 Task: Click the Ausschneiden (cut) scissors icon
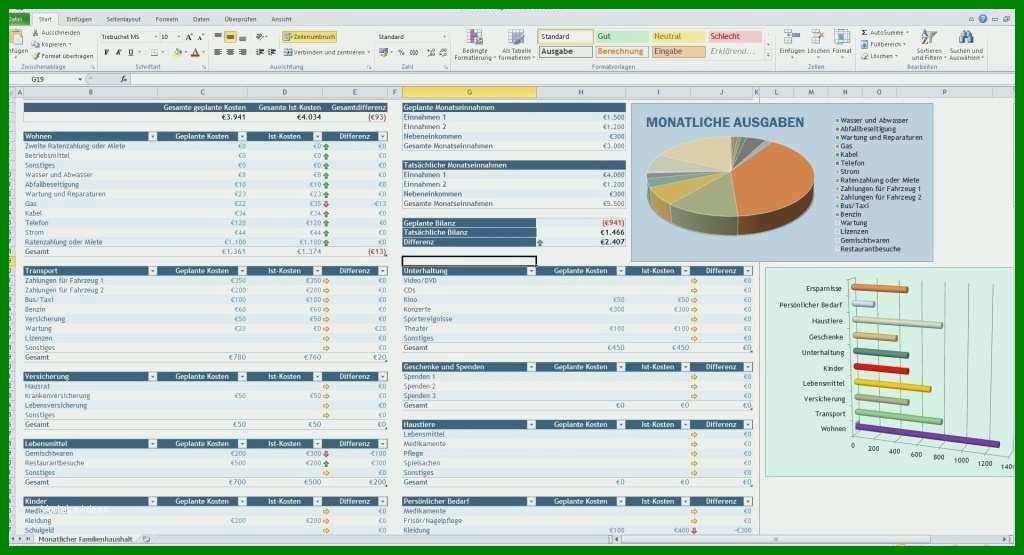click(35, 33)
